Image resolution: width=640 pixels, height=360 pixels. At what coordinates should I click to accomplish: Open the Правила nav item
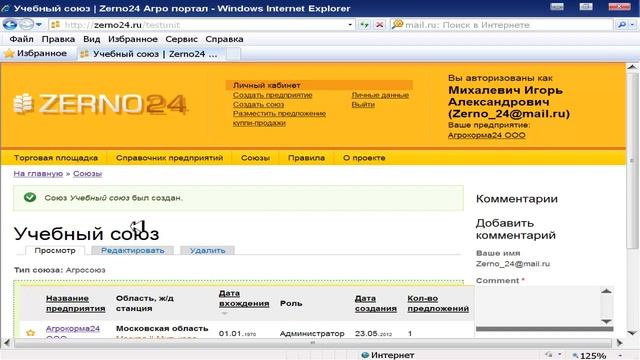(x=306, y=158)
